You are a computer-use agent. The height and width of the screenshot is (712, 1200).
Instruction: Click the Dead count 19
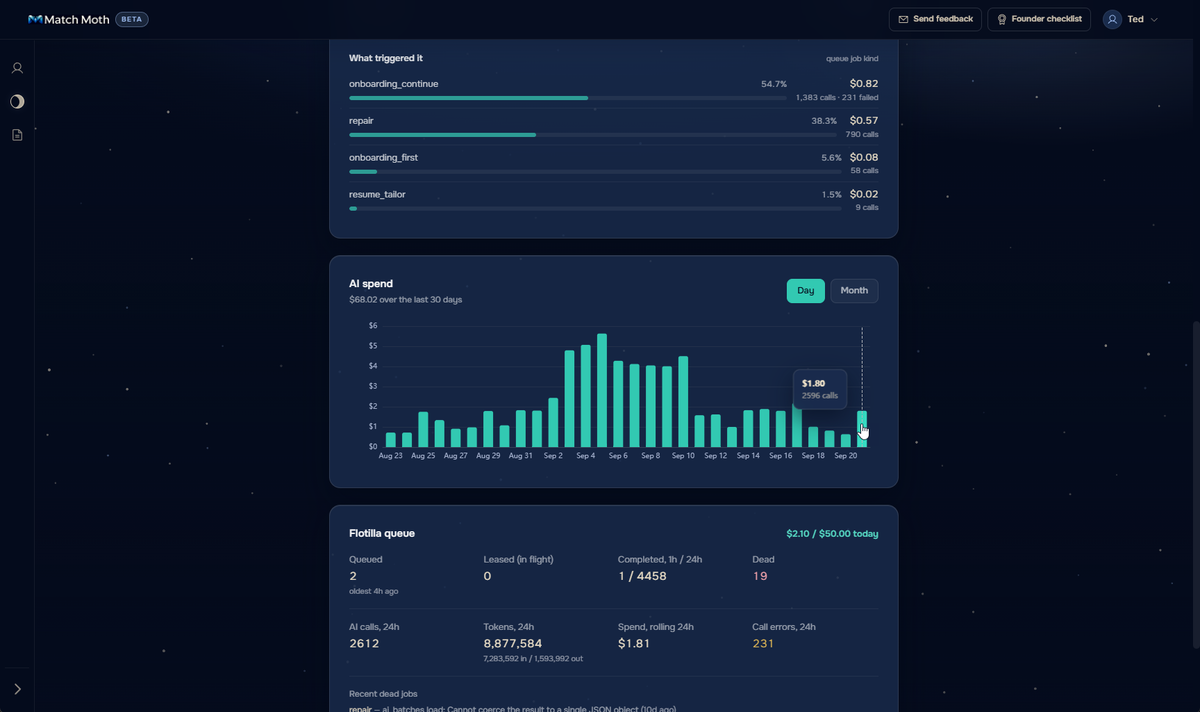(x=760, y=576)
